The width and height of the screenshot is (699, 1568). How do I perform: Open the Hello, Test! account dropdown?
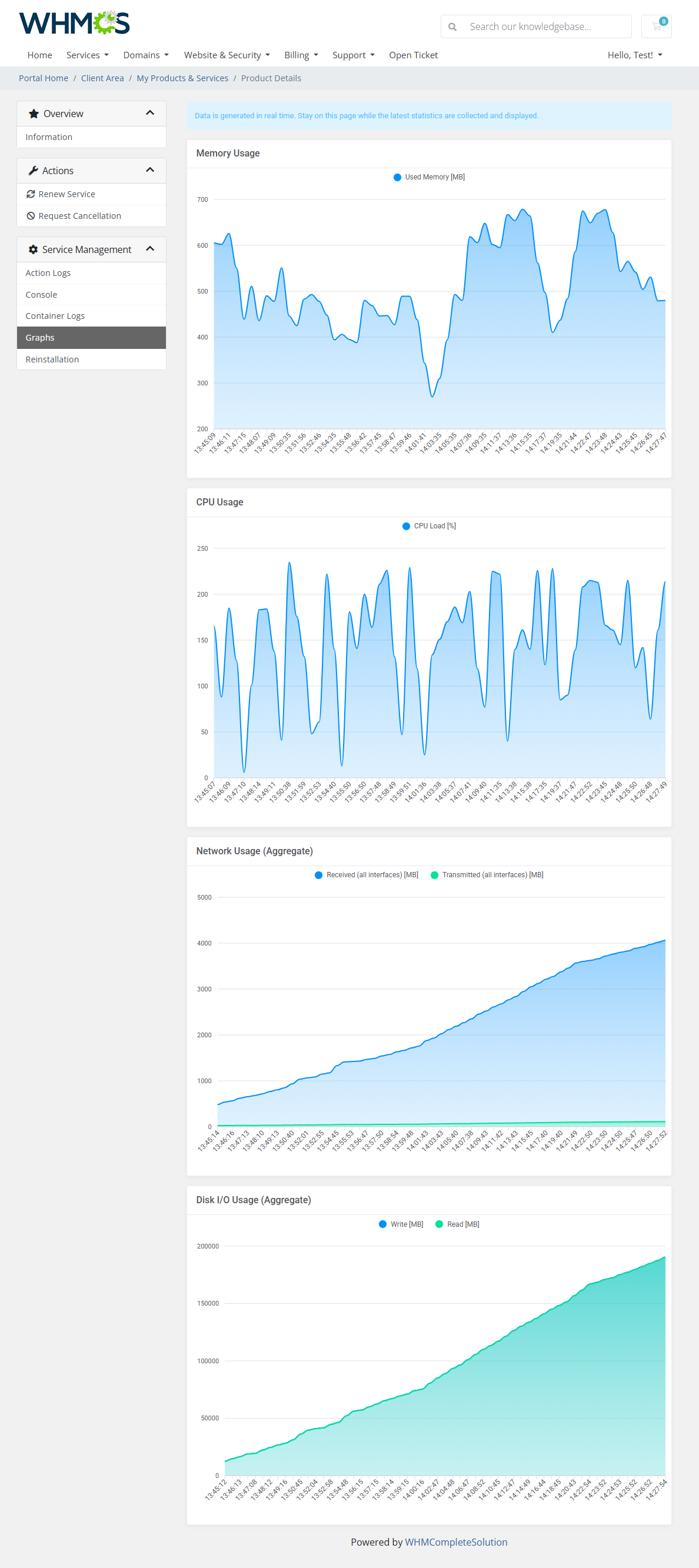point(634,55)
